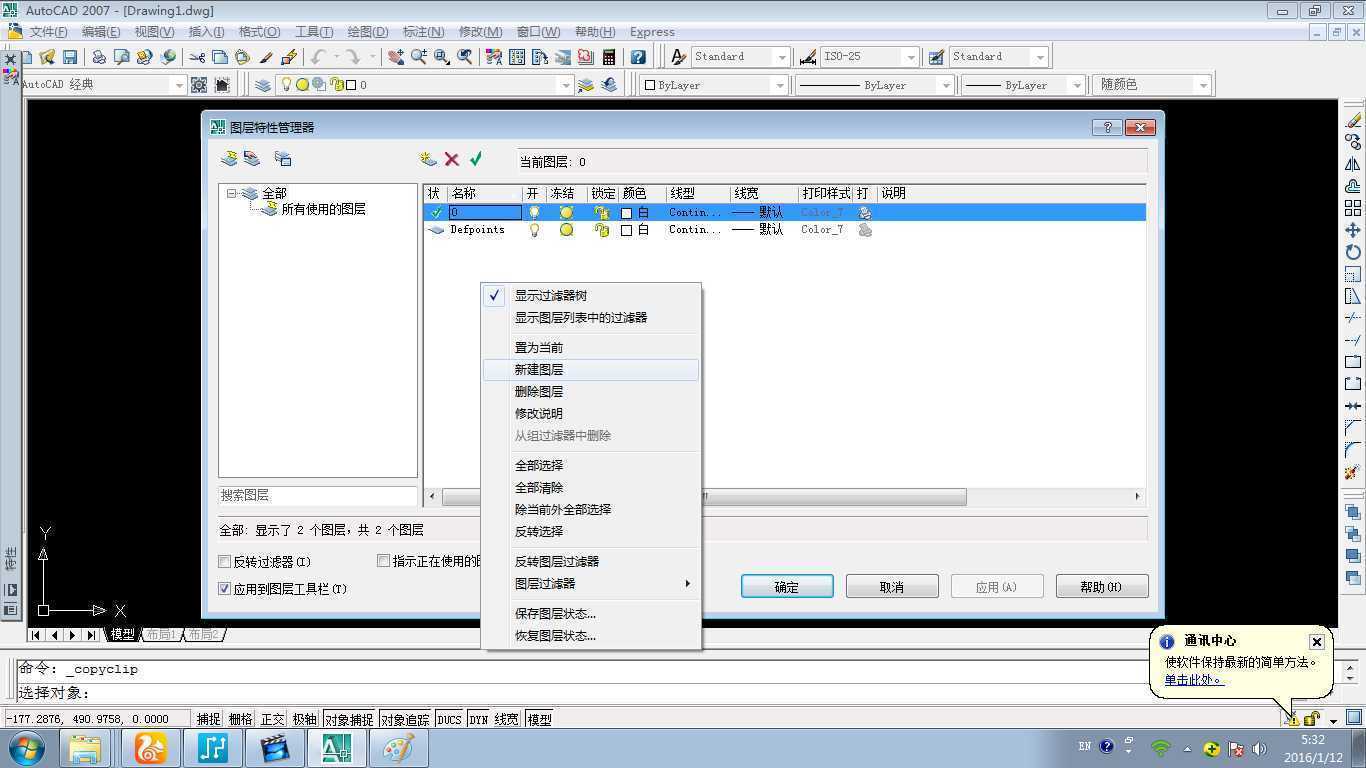Toggle the On lightbulb for Defpoints layer
The height and width of the screenshot is (768, 1366).
[x=534, y=230]
